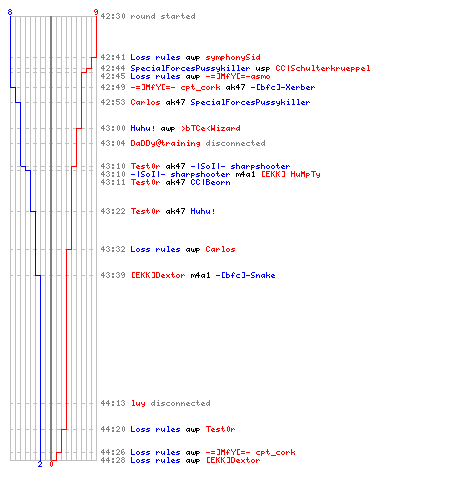
Task: Click player name >bTCe<Wizard
Action: click(x=210, y=128)
